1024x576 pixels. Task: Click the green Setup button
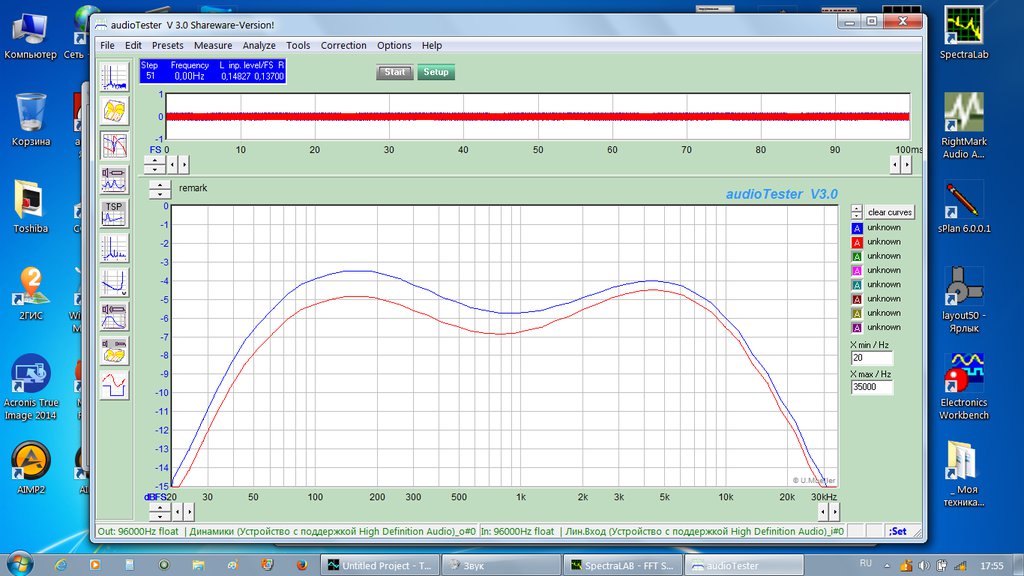click(436, 72)
